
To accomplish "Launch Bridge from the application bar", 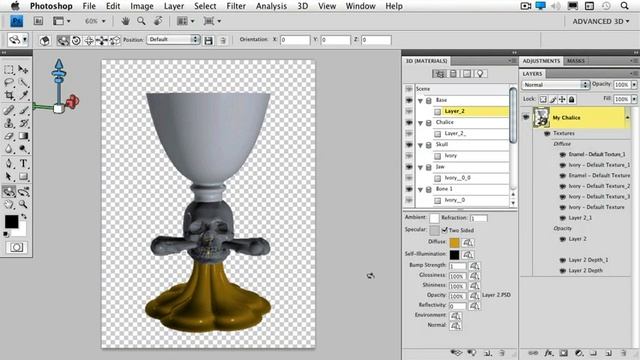I will pyautogui.click(x=38, y=21).
